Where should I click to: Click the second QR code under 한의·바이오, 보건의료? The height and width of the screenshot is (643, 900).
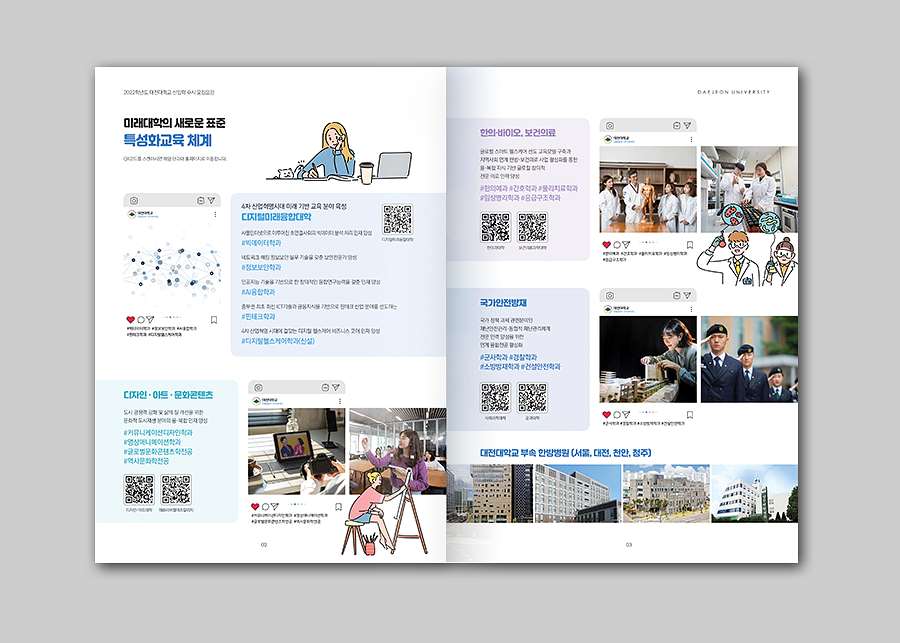tap(533, 227)
